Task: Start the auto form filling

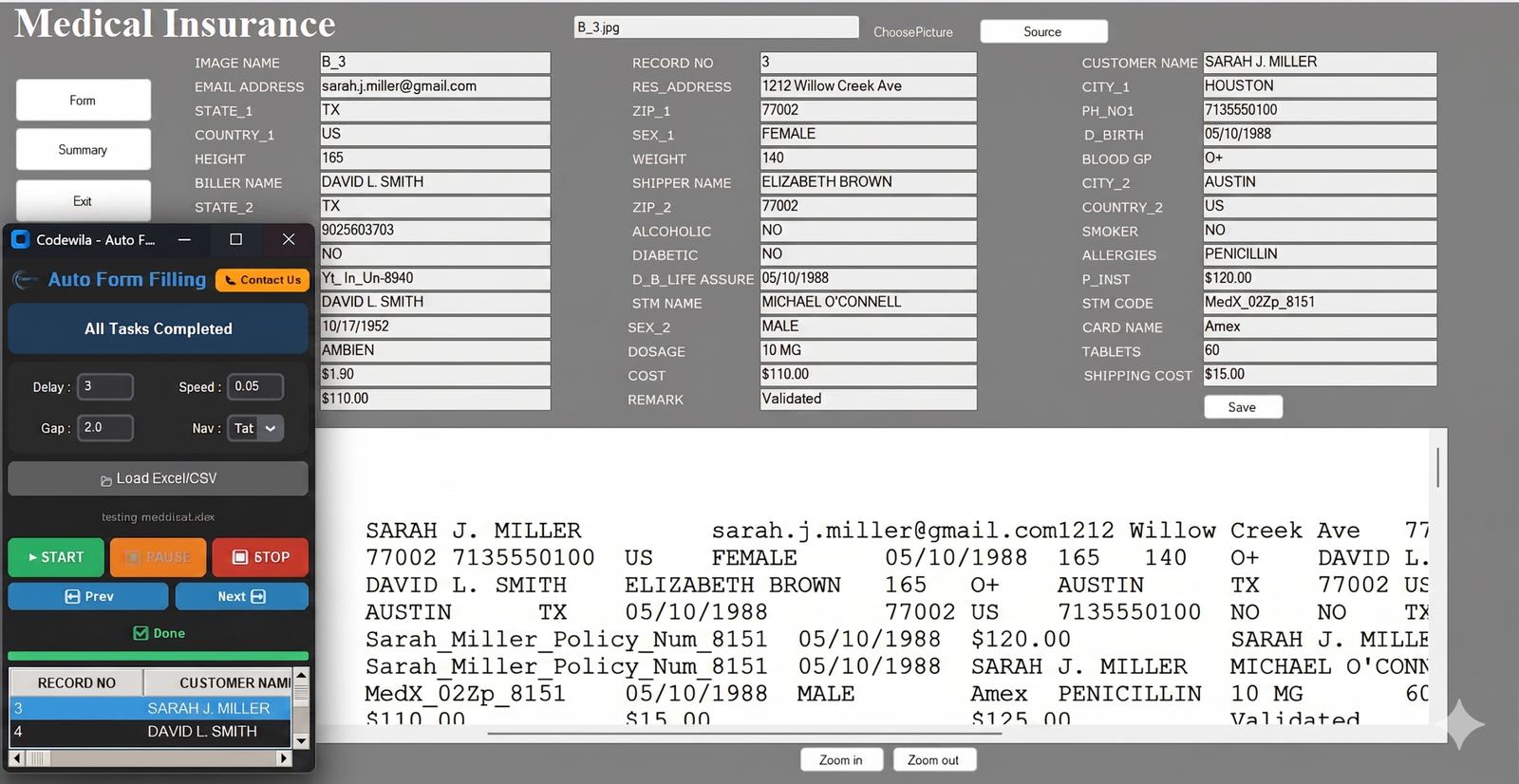Action: [56, 557]
